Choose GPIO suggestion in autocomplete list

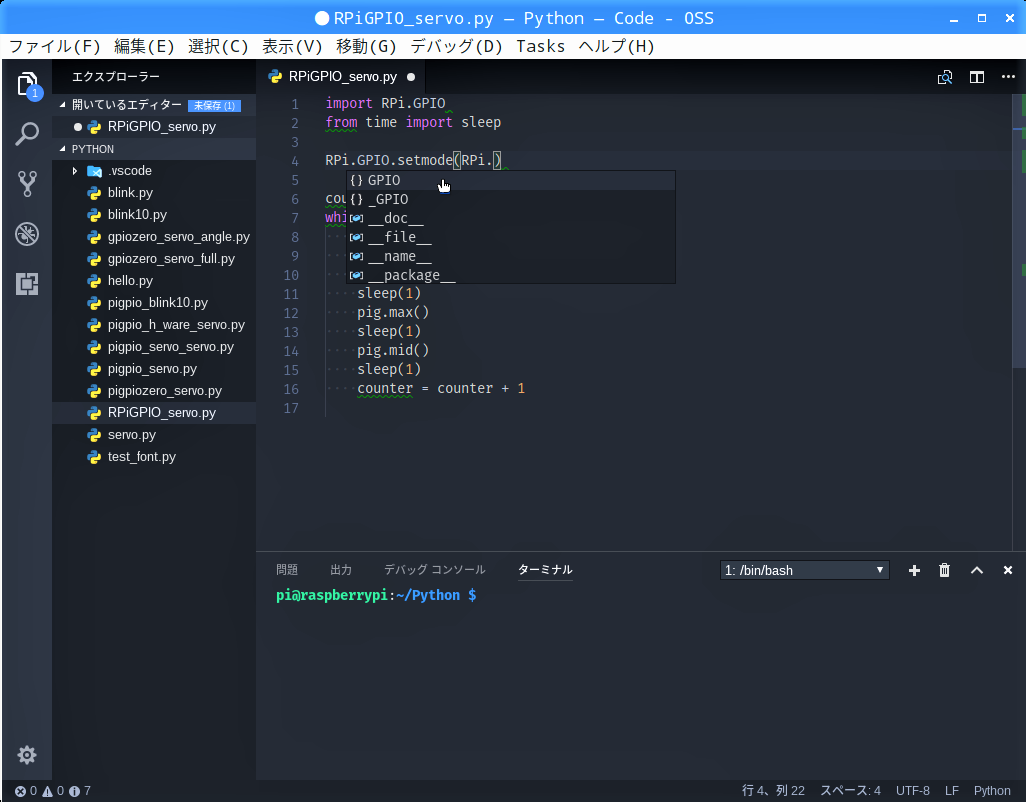(510, 180)
